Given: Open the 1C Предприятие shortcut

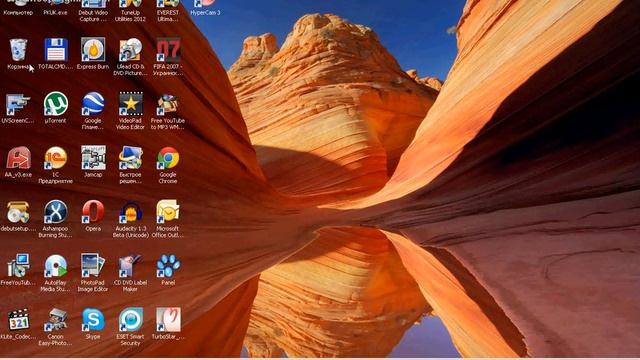Looking at the screenshot, I should coord(56,158).
